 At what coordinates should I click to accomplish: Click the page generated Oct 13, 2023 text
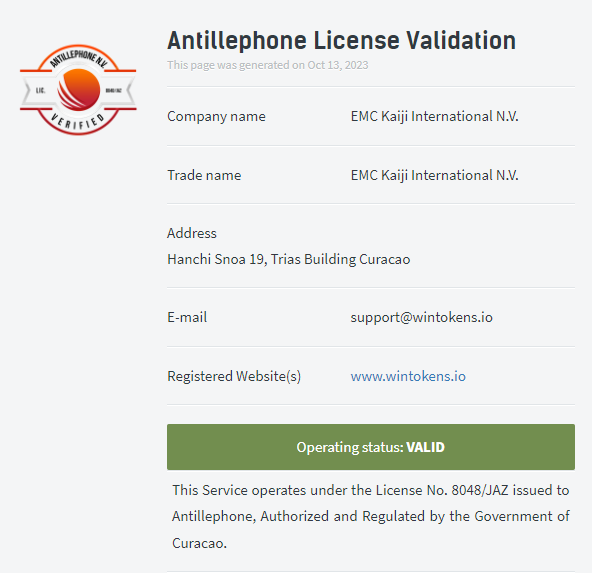pos(268,65)
